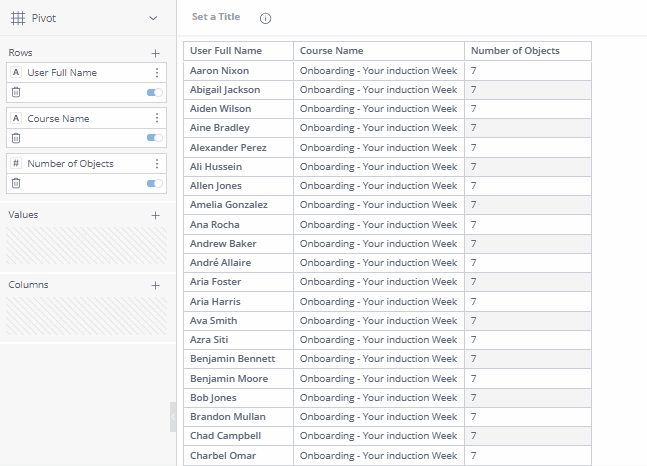Select the Andrew Baker cell
Viewport: 647px width, 466px height.
coord(238,244)
